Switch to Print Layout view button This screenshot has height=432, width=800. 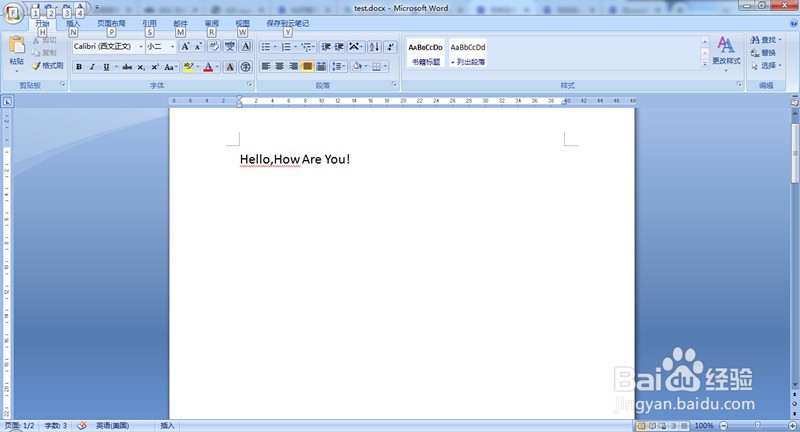[x=642, y=425]
